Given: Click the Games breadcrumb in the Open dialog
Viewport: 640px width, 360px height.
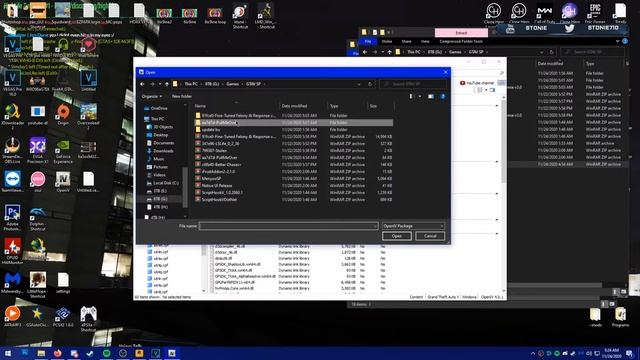Looking at the screenshot, I should pos(233,84).
